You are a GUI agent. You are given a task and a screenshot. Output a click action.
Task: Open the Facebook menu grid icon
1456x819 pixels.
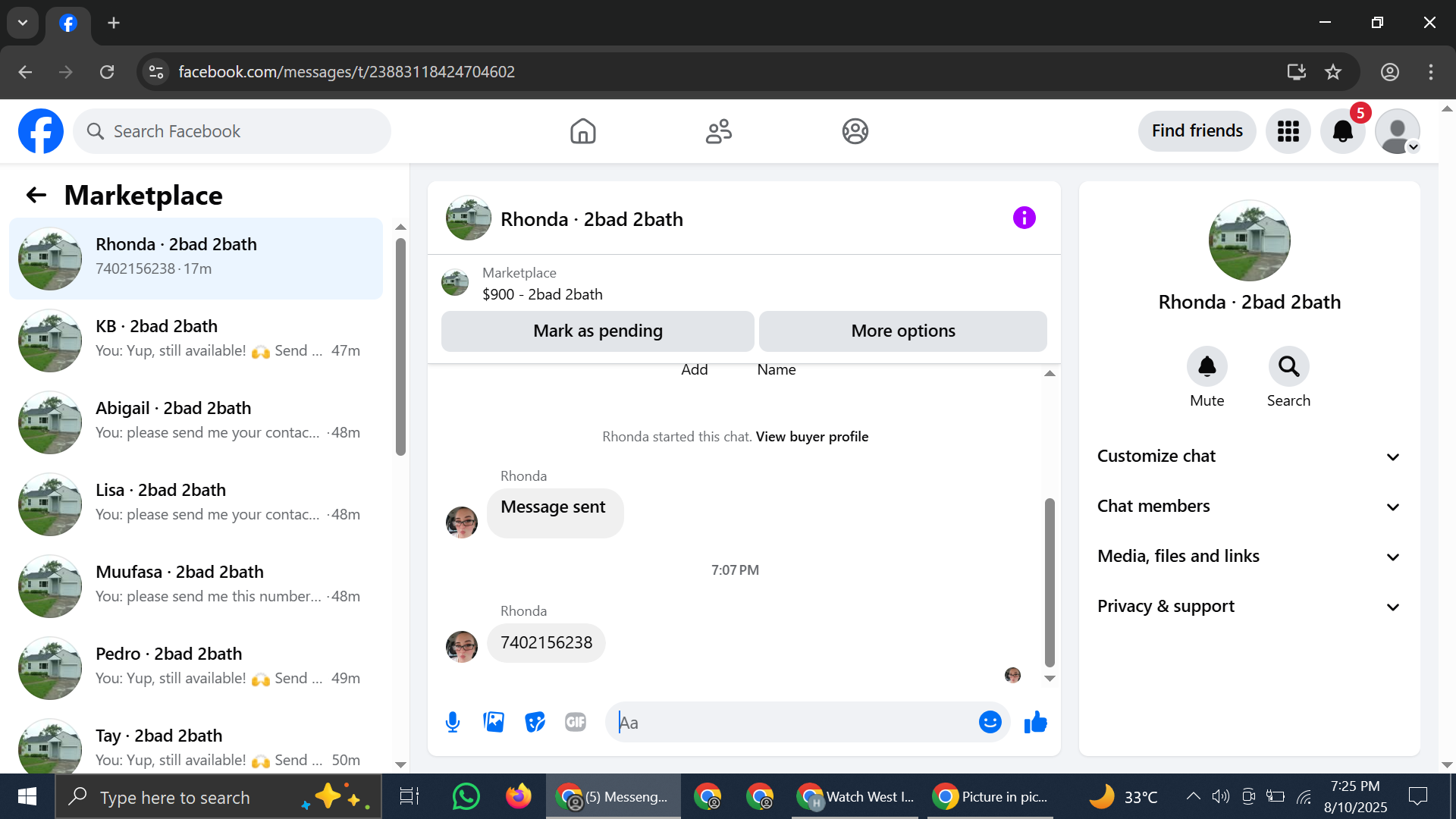pos(1288,131)
